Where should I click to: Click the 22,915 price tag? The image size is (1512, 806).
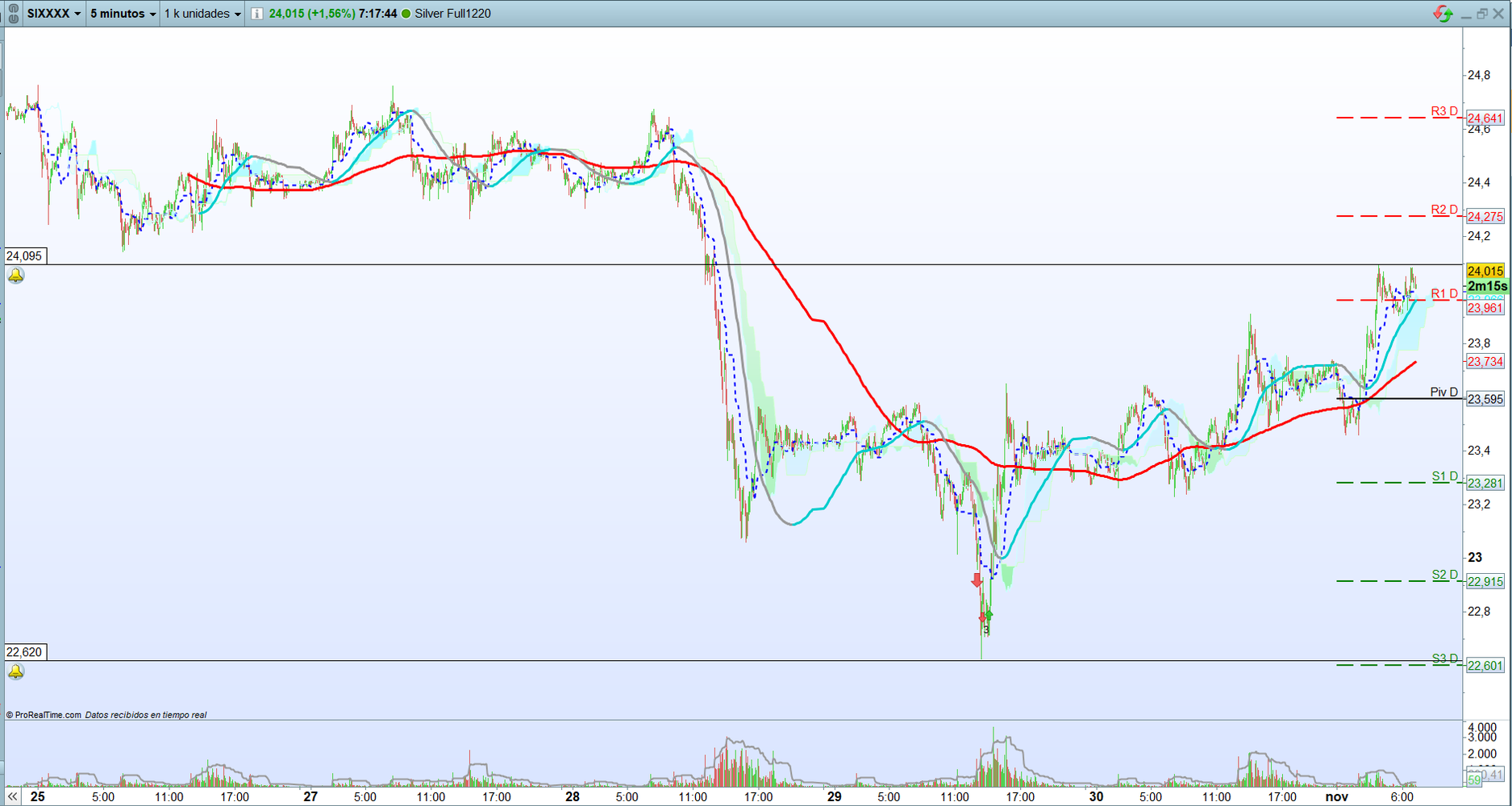[1485, 582]
